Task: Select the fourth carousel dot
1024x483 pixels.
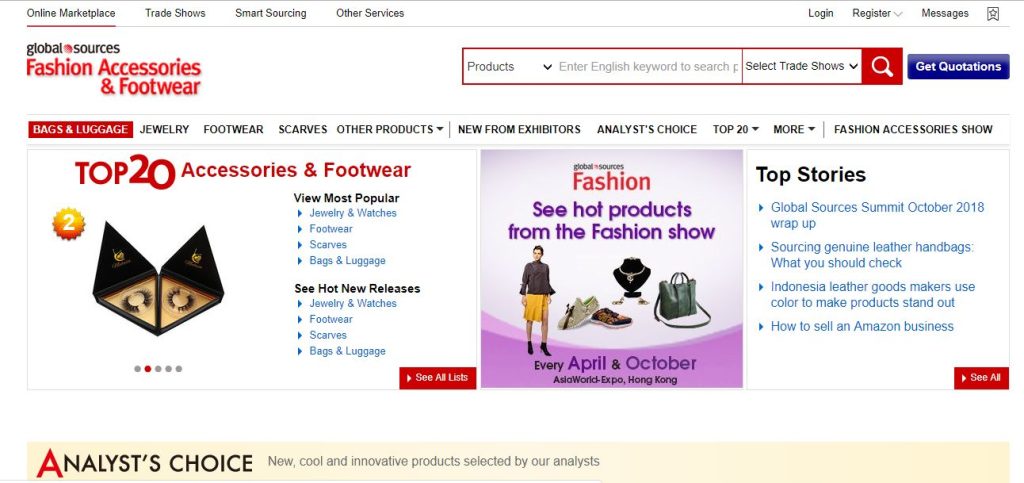Action: pos(168,369)
